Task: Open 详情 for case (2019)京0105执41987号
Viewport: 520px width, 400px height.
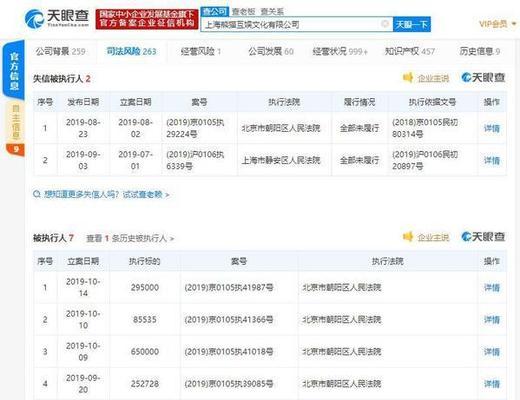Action: point(492,288)
